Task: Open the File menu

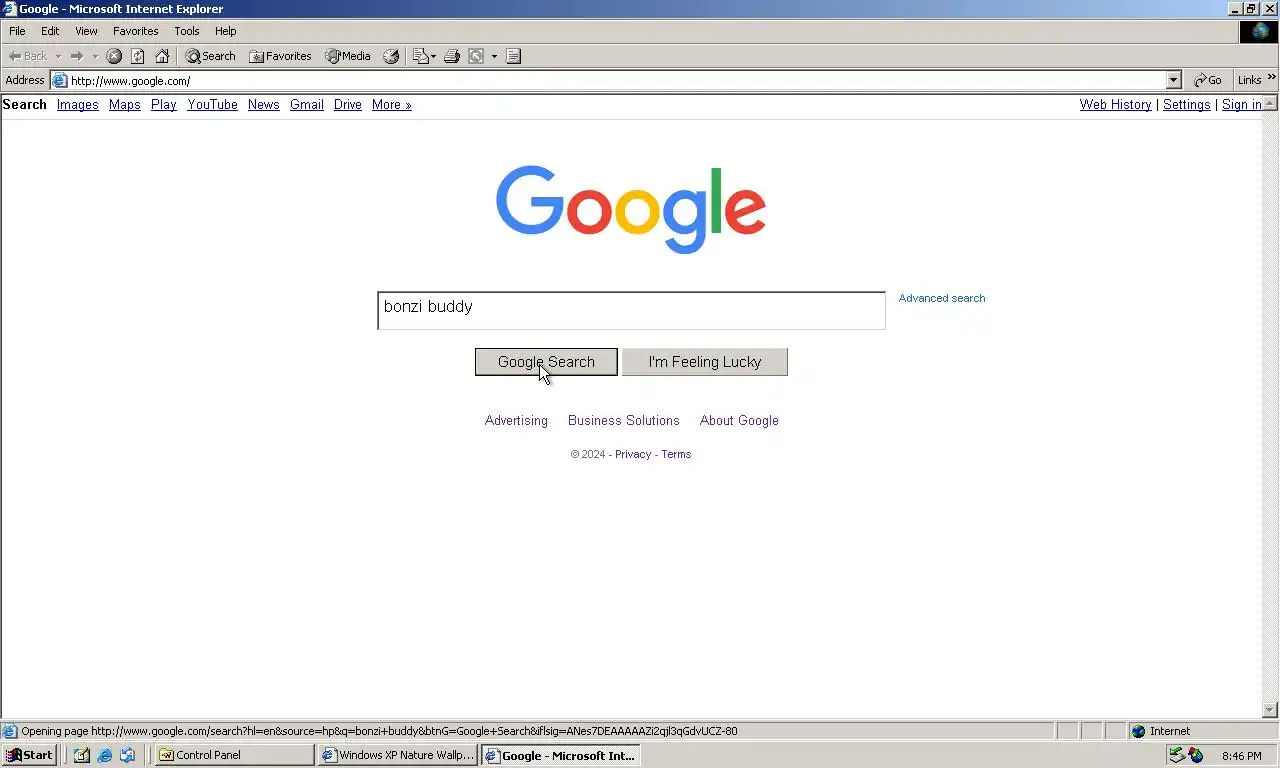Action: [17, 31]
